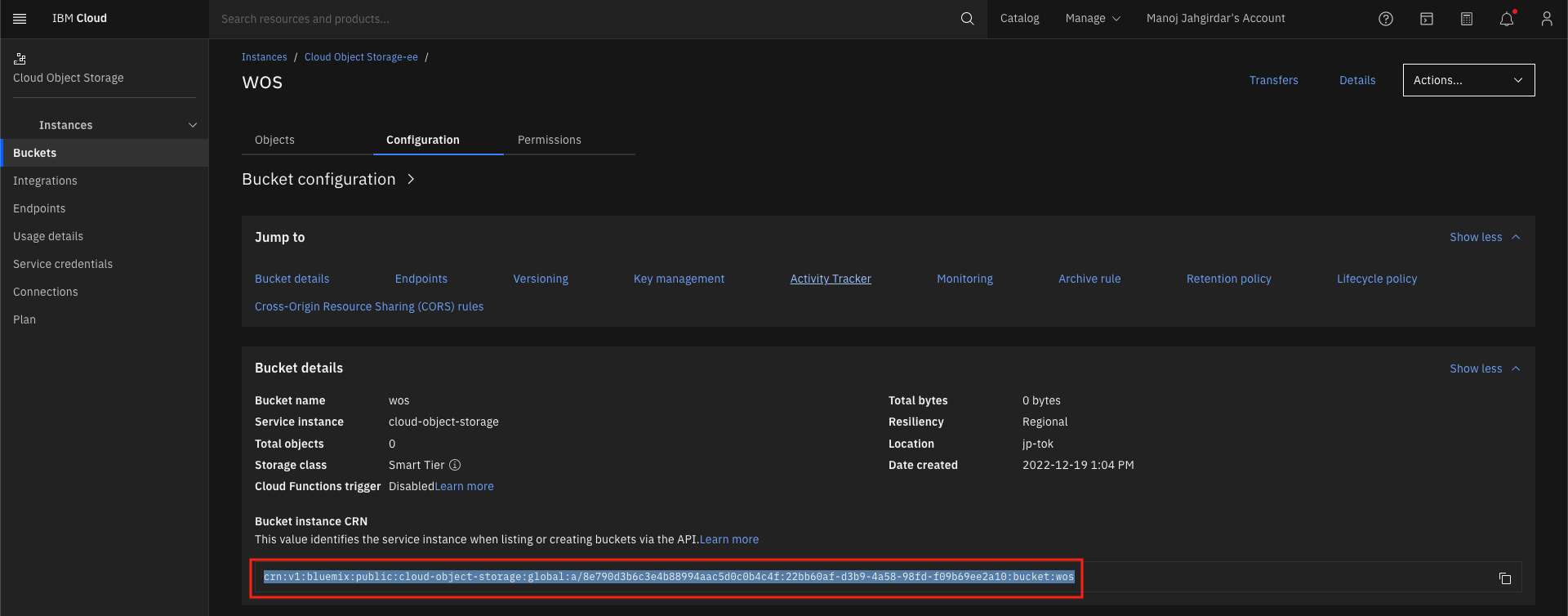The width and height of the screenshot is (1568, 616).
Task: Open the notifications bell
Action: 1507,19
